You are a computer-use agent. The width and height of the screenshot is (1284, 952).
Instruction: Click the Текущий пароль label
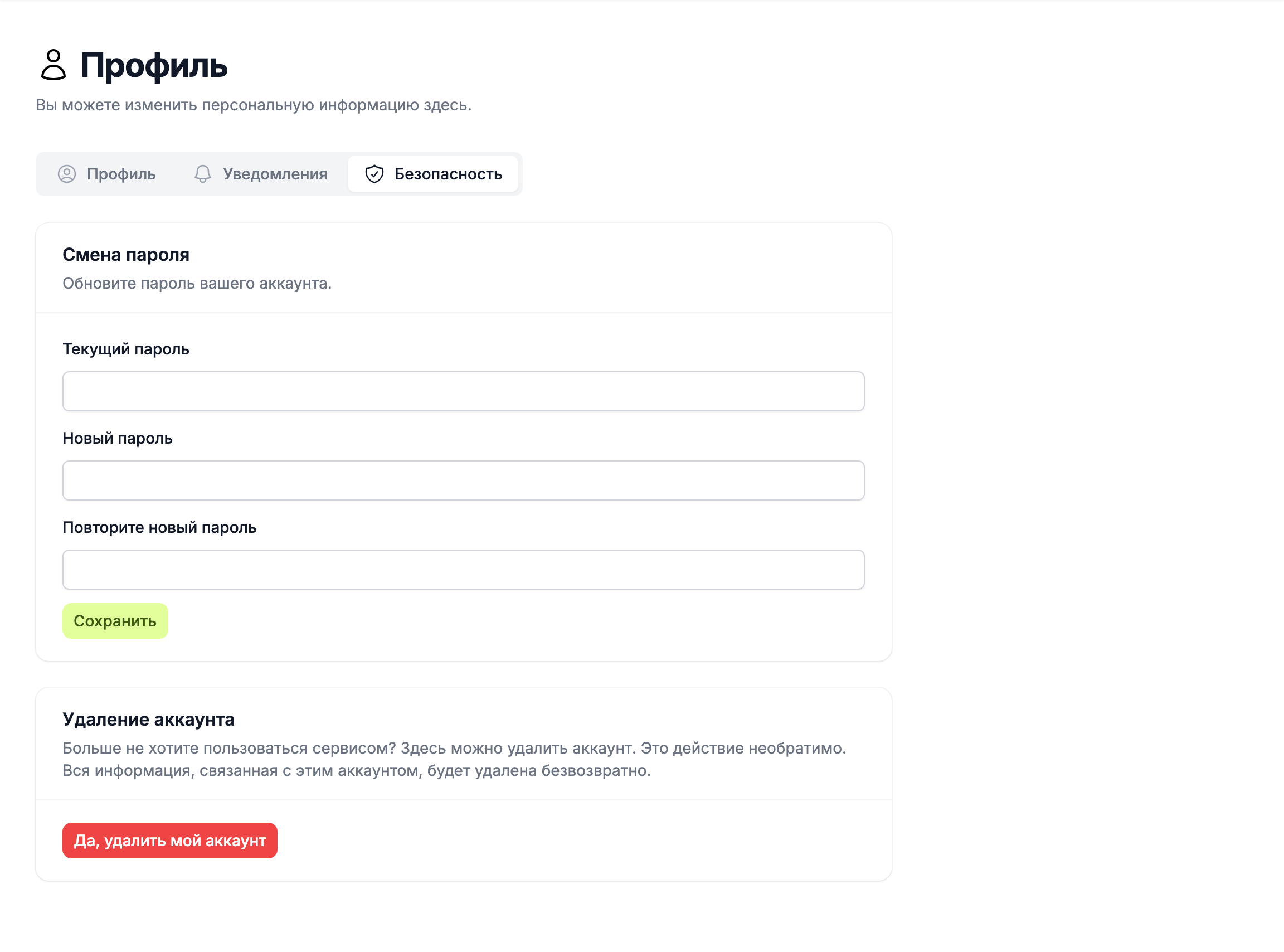(126, 349)
